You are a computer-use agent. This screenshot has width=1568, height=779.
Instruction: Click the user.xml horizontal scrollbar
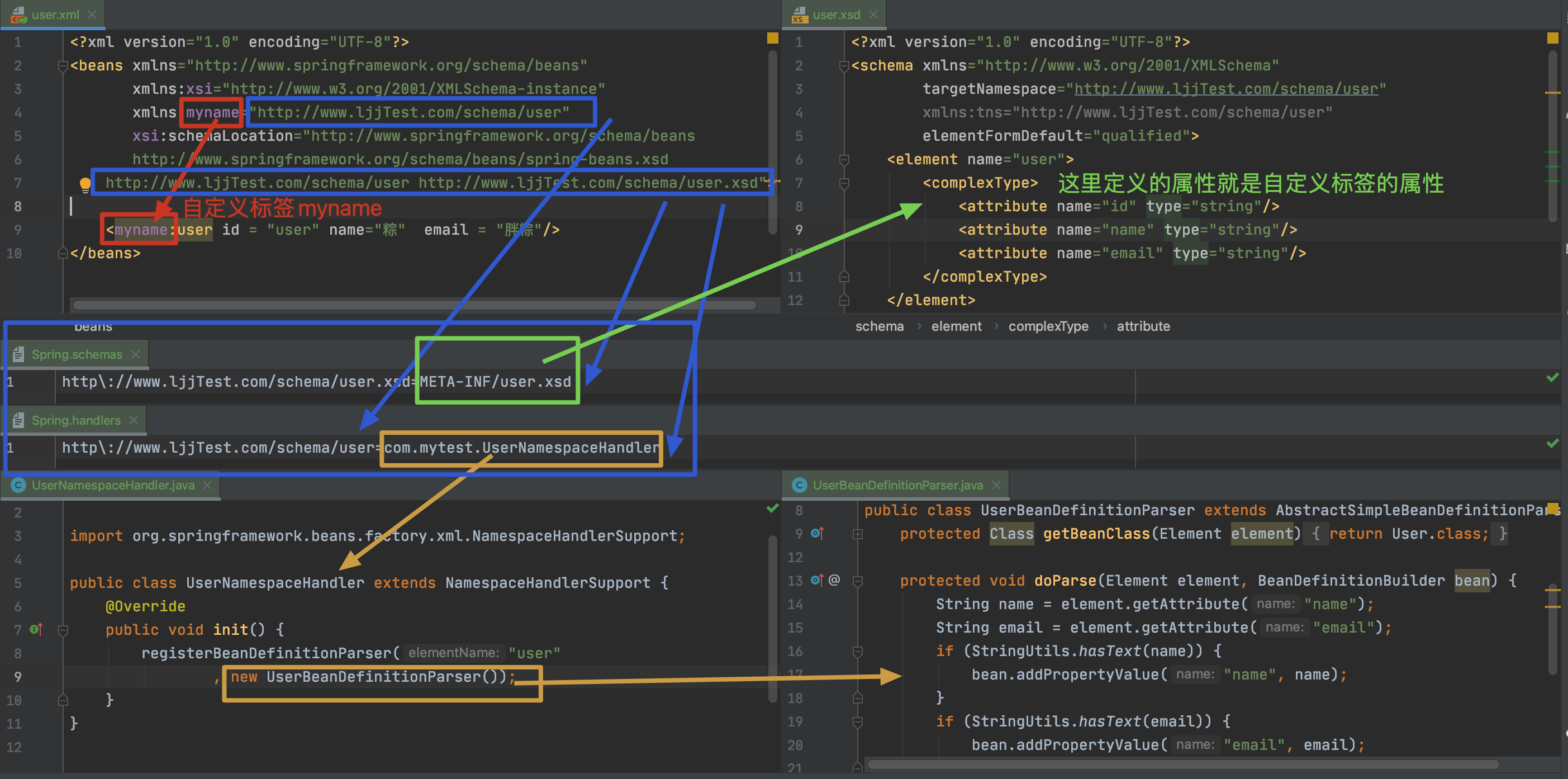point(414,305)
